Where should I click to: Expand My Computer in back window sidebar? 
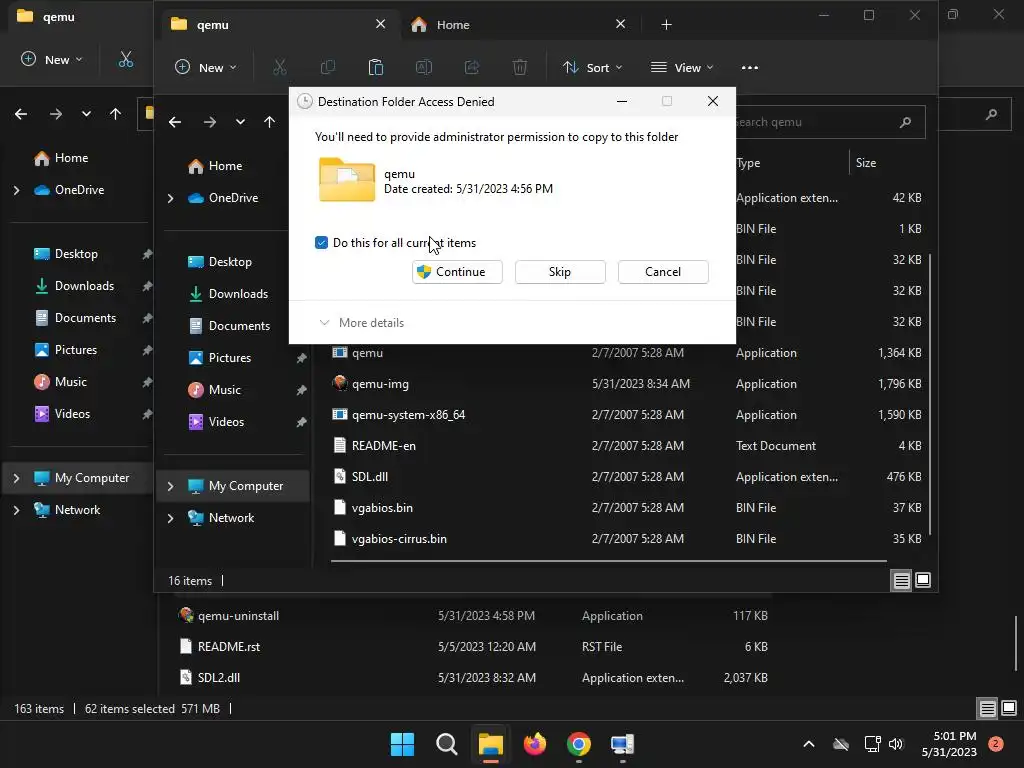[x=16, y=478]
